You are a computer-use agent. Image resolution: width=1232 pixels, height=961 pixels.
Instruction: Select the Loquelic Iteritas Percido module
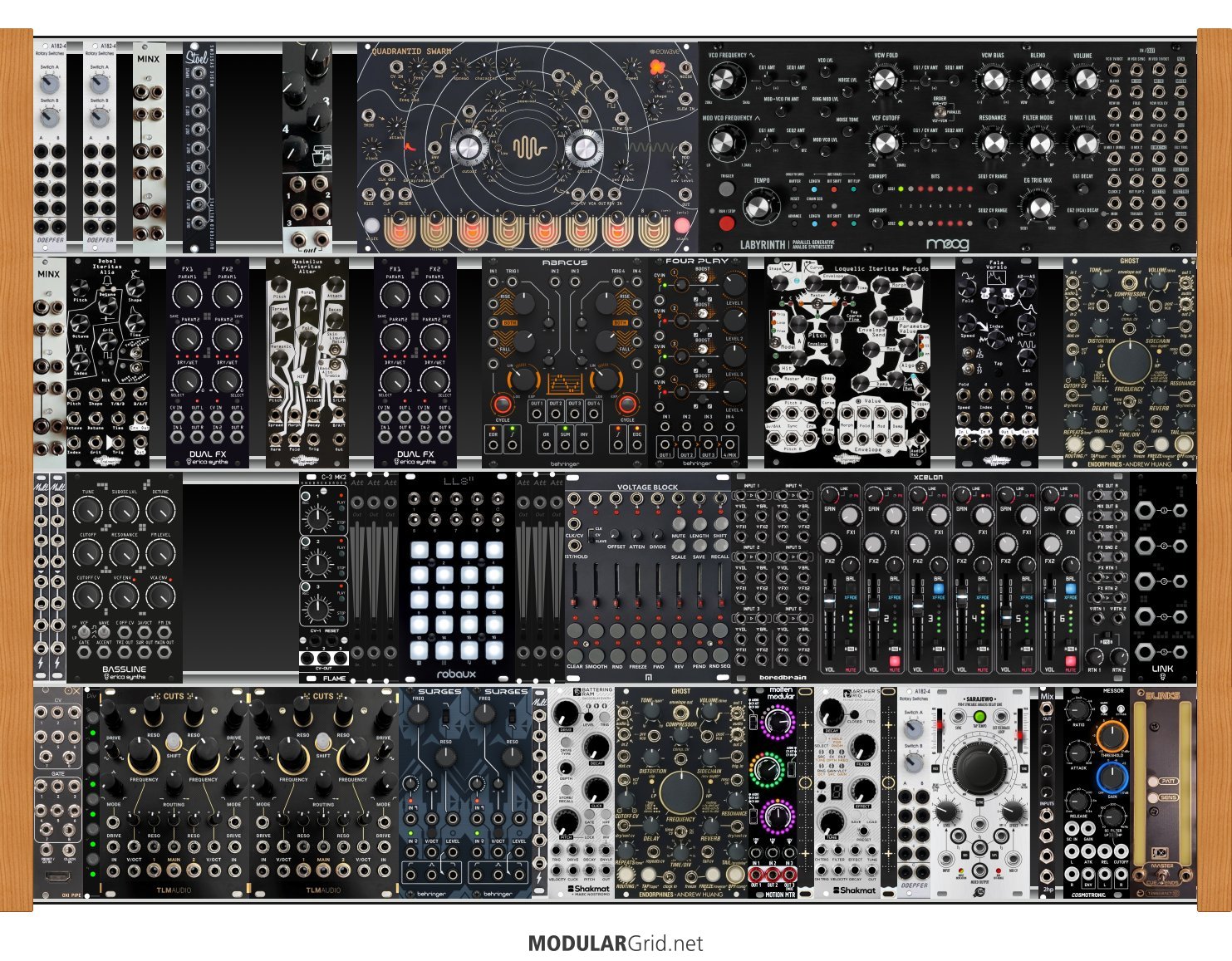click(847, 363)
